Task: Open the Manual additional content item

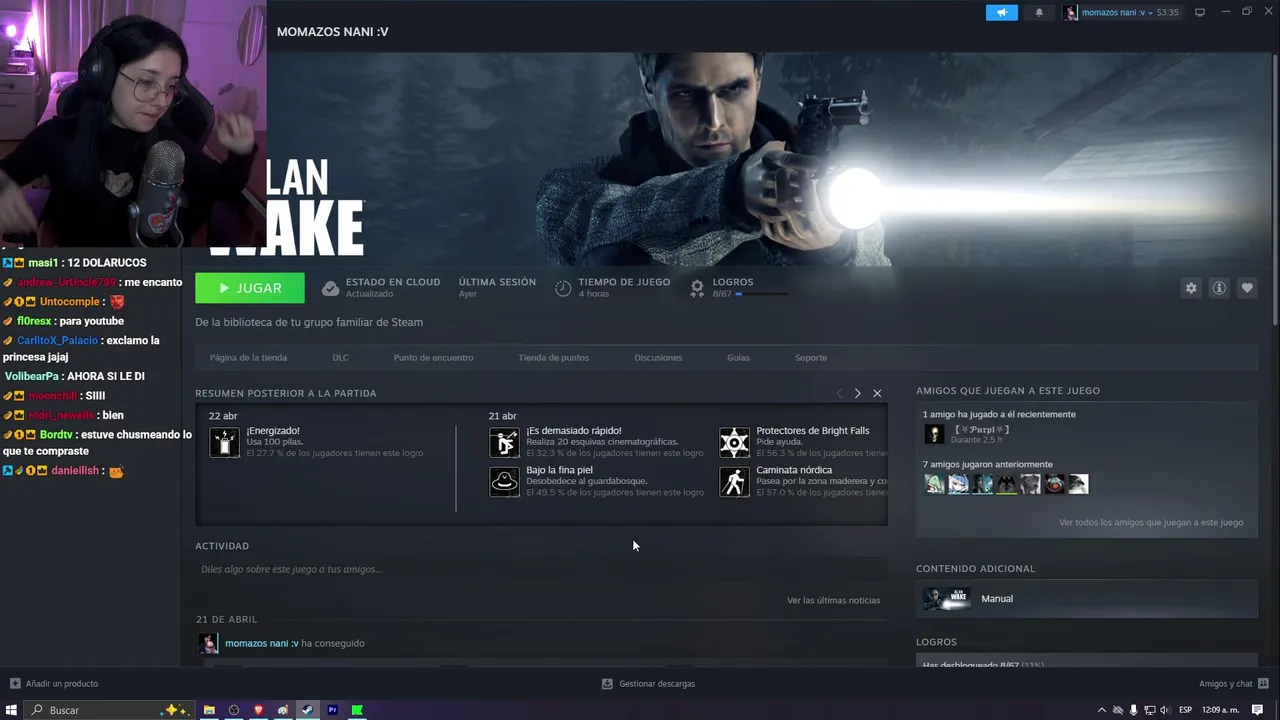Action: tap(1086, 599)
